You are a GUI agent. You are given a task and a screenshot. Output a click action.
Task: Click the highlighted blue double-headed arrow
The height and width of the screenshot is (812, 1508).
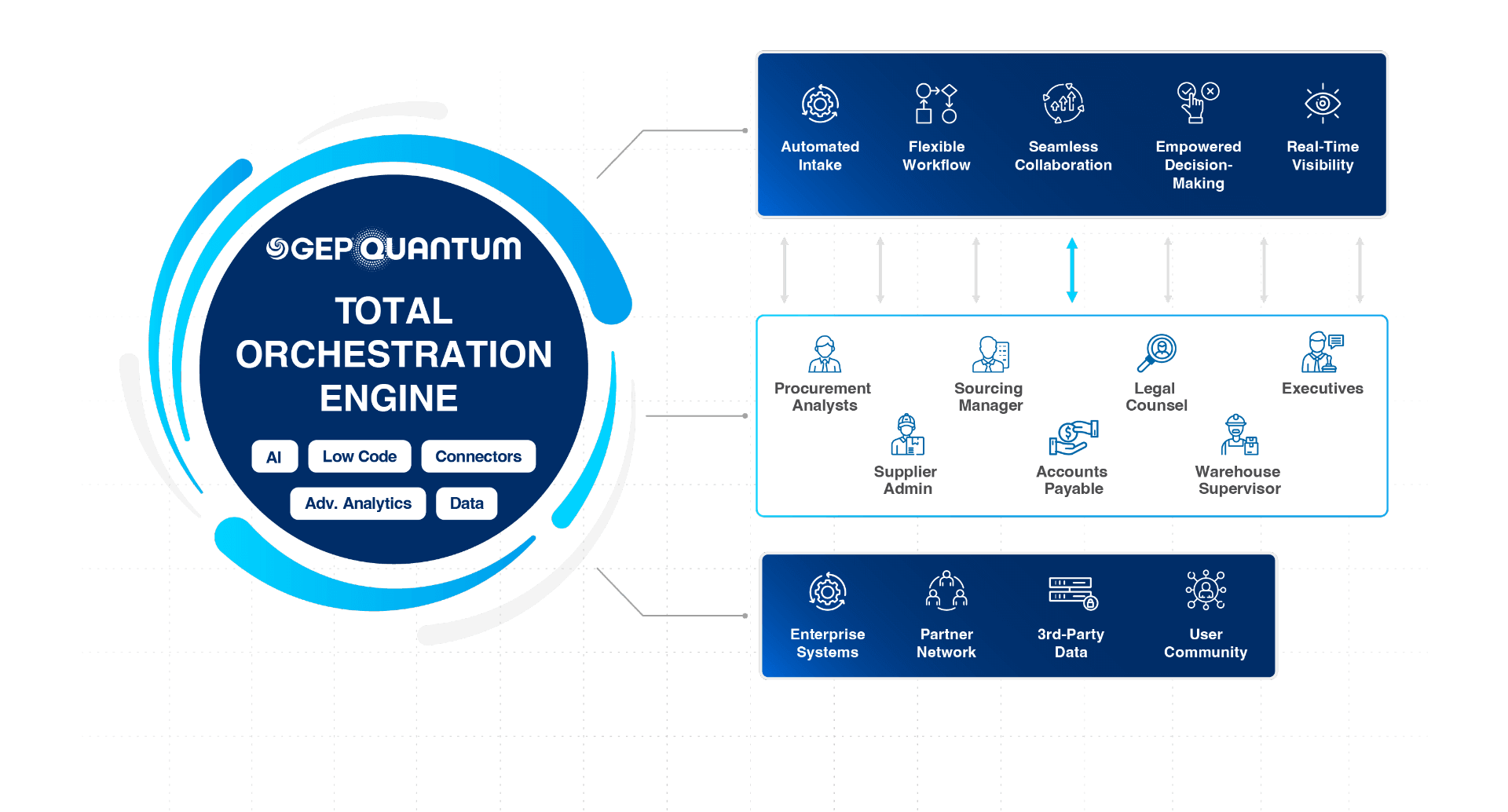[x=1072, y=271]
